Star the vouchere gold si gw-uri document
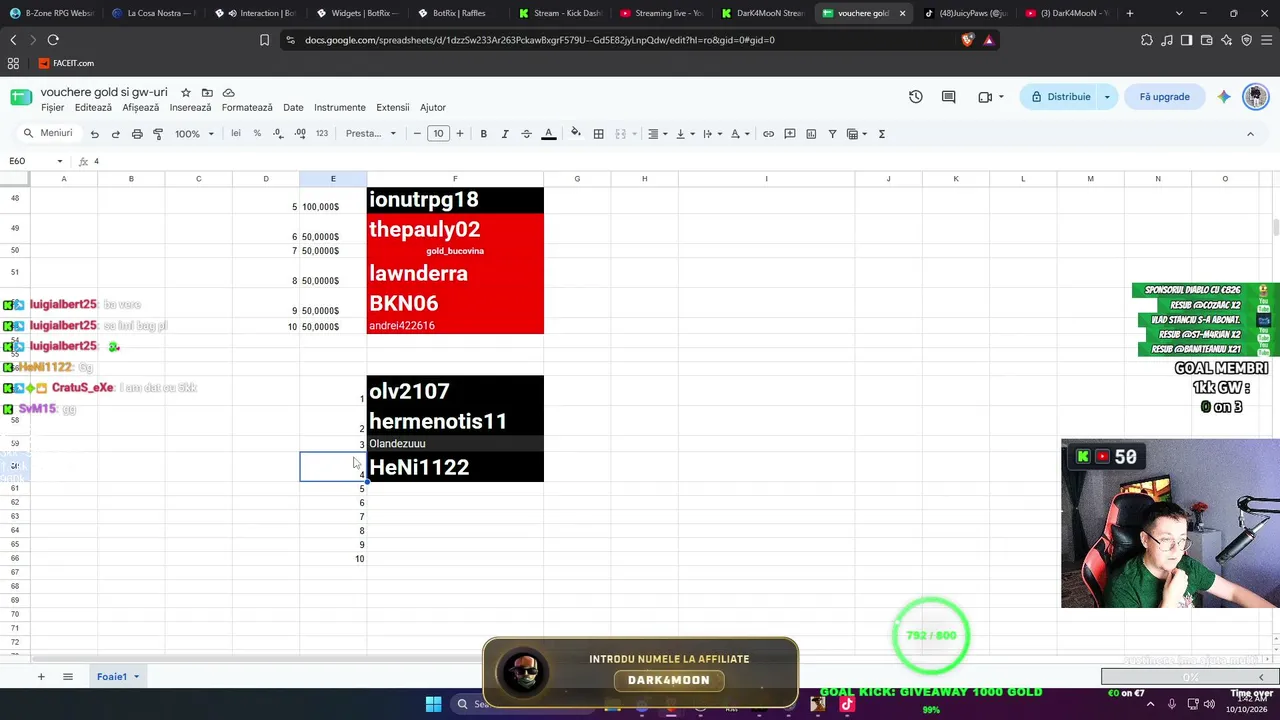The width and height of the screenshot is (1280, 720). coord(185,93)
